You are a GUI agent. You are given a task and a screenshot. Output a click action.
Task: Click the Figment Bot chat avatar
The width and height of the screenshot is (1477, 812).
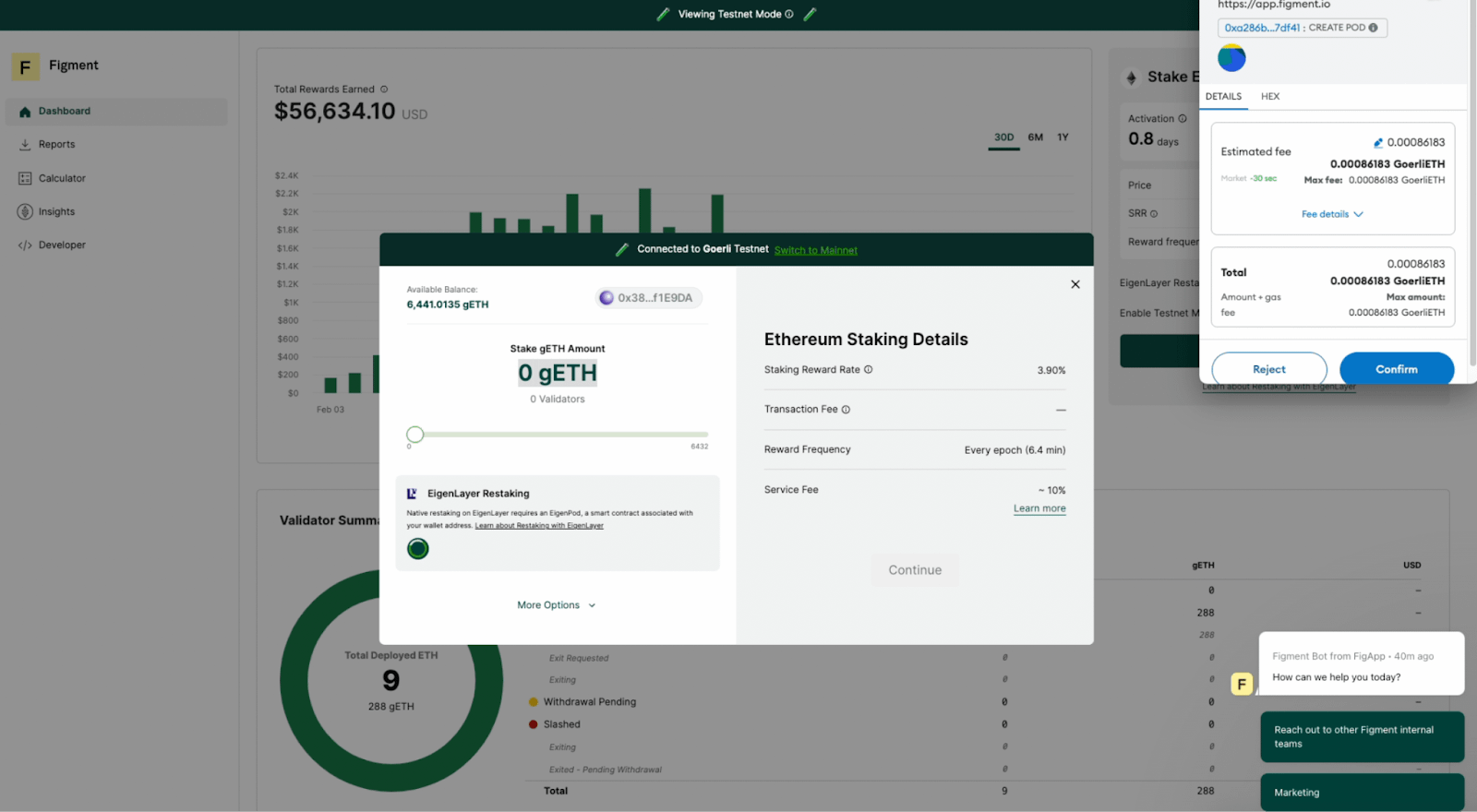point(1242,684)
